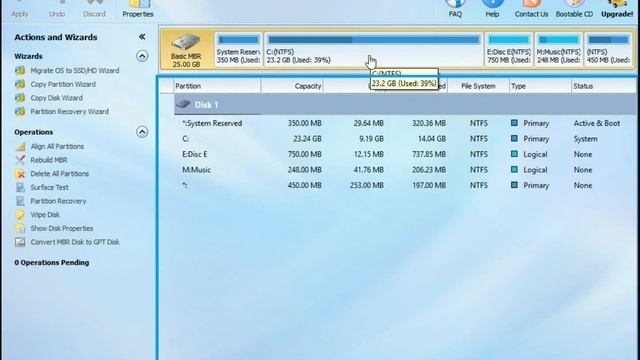The width and height of the screenshot is (640, 360).
Task: Click the 253.00 MB used cell
Action: [x=367, y=185]
